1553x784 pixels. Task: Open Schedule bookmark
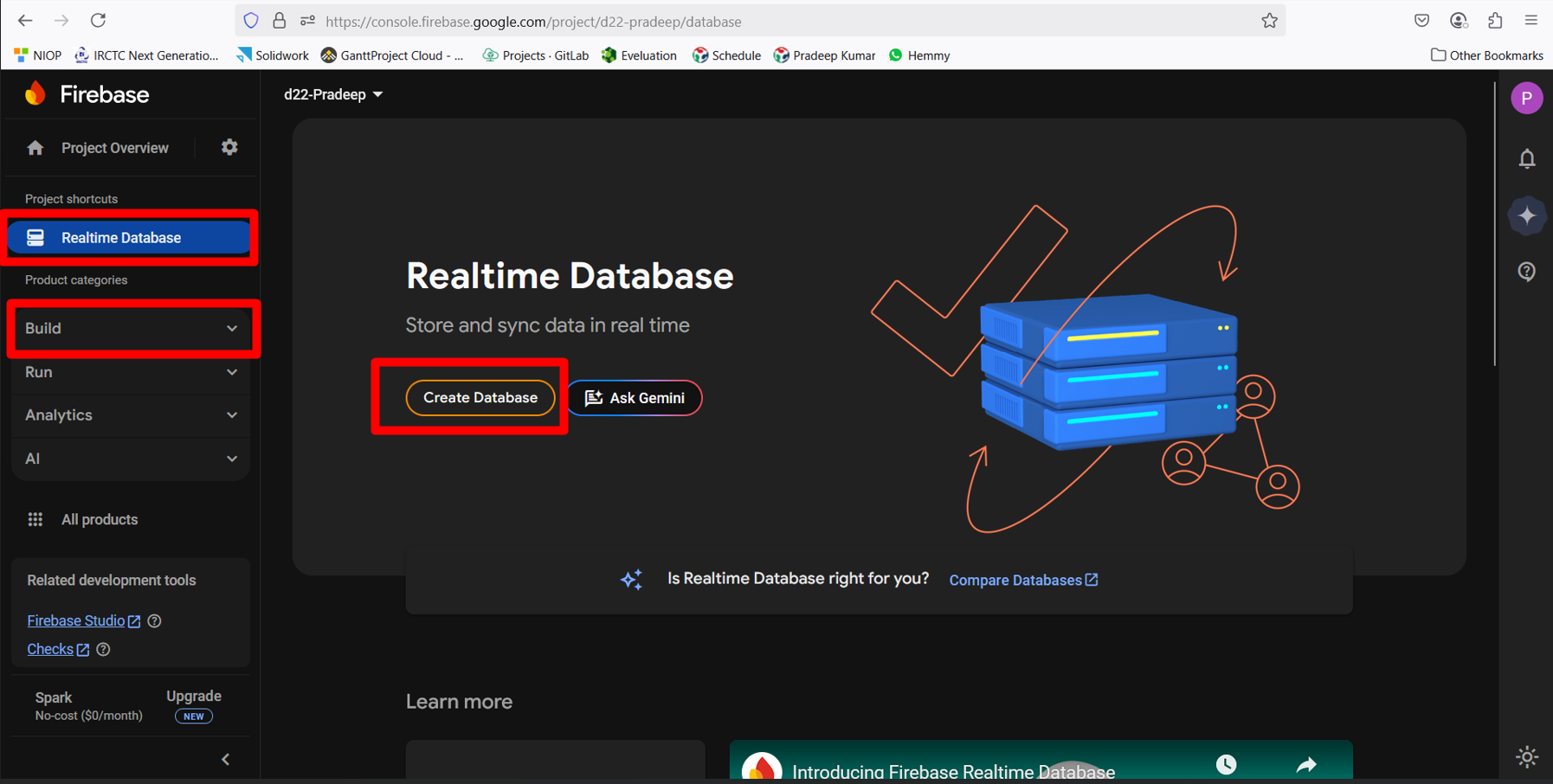[726, 55]
